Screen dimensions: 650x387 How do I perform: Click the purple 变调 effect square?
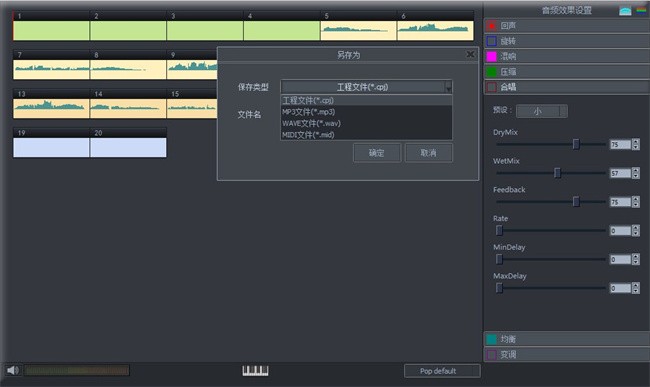pos(492,355)
